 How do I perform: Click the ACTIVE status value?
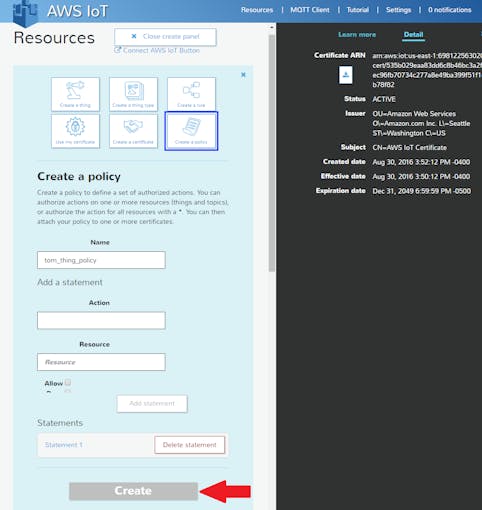click(x=384, y=99)
